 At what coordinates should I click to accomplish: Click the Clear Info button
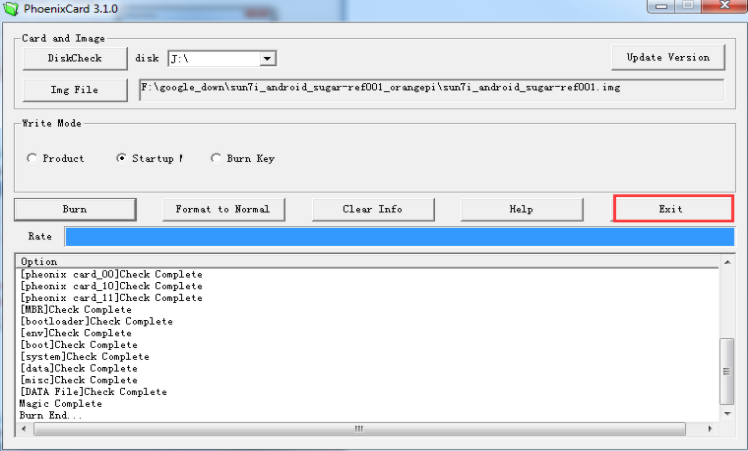[x=373, y=210]
